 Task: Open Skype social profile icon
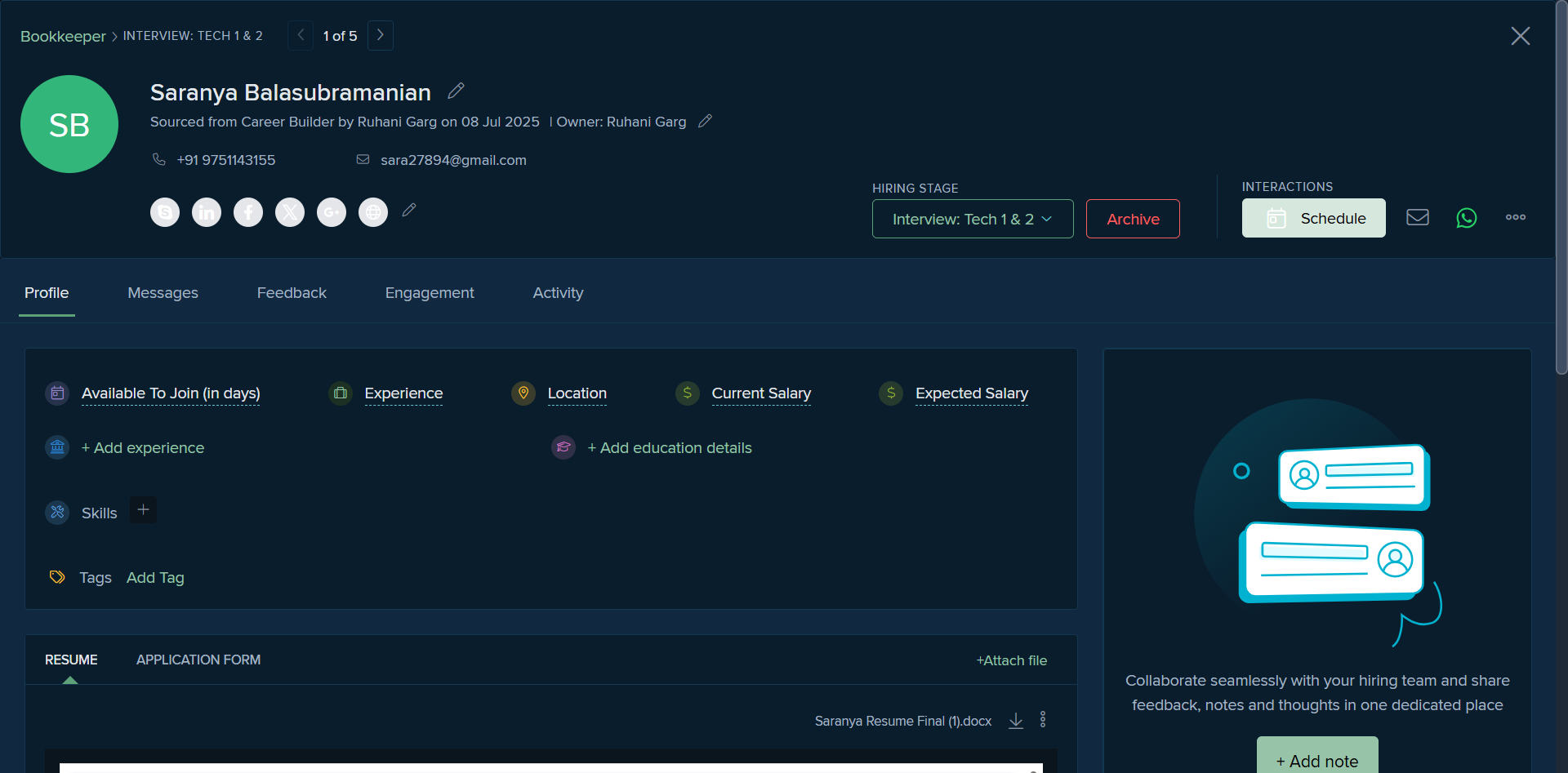(x=165, y=212)
